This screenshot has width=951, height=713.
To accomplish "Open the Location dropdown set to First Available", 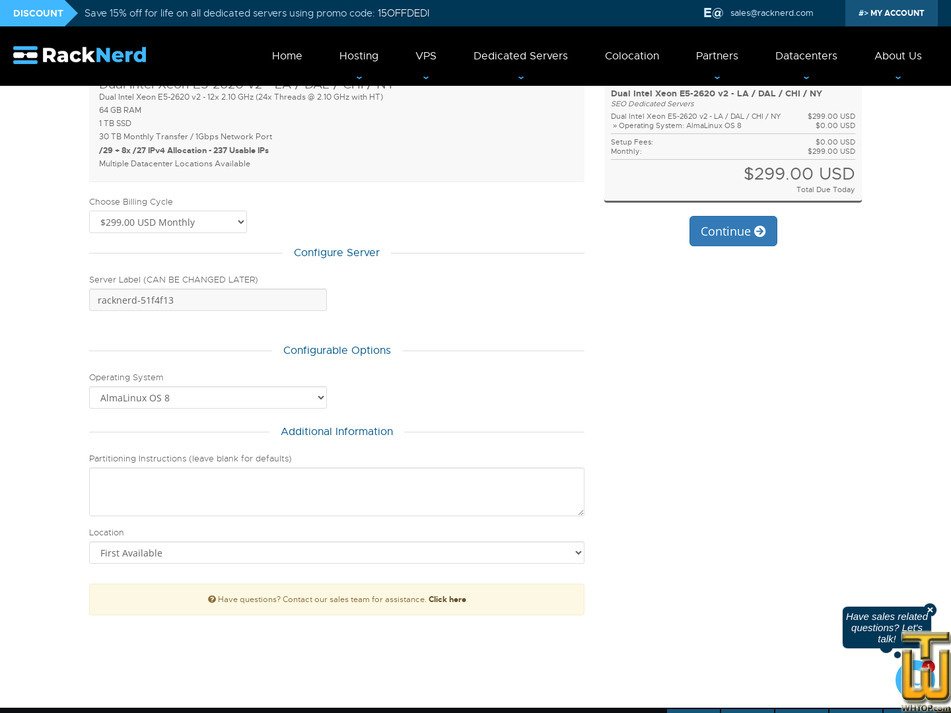I will coord(336,552).
